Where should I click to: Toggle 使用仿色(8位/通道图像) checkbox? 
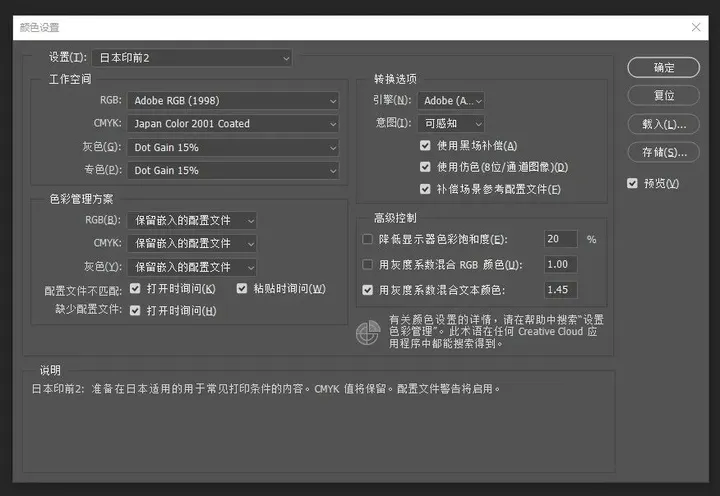[x=425, y=167]
